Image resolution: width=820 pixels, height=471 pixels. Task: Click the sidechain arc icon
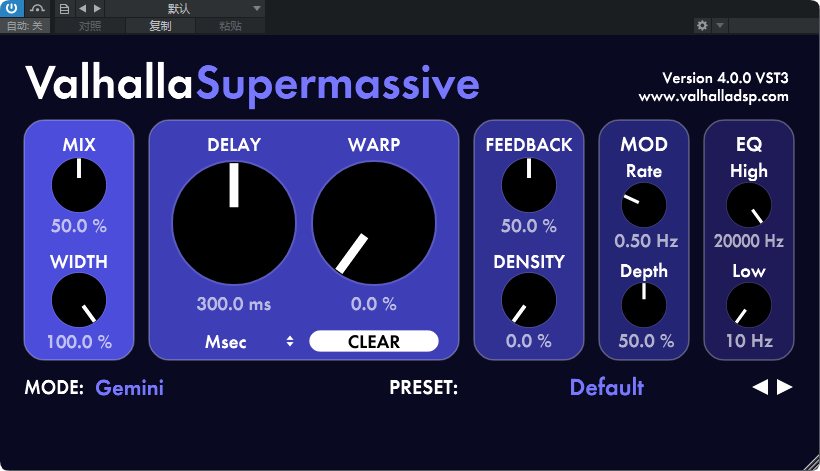tap(37, 8)
